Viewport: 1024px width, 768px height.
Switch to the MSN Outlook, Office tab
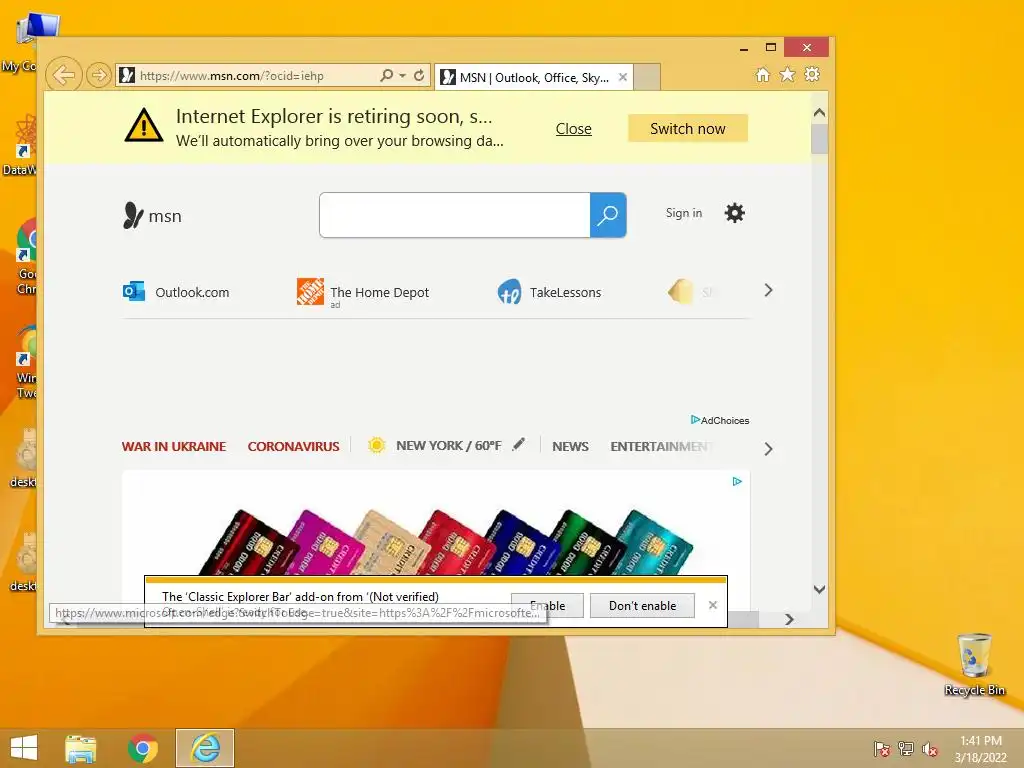(534, 78)
